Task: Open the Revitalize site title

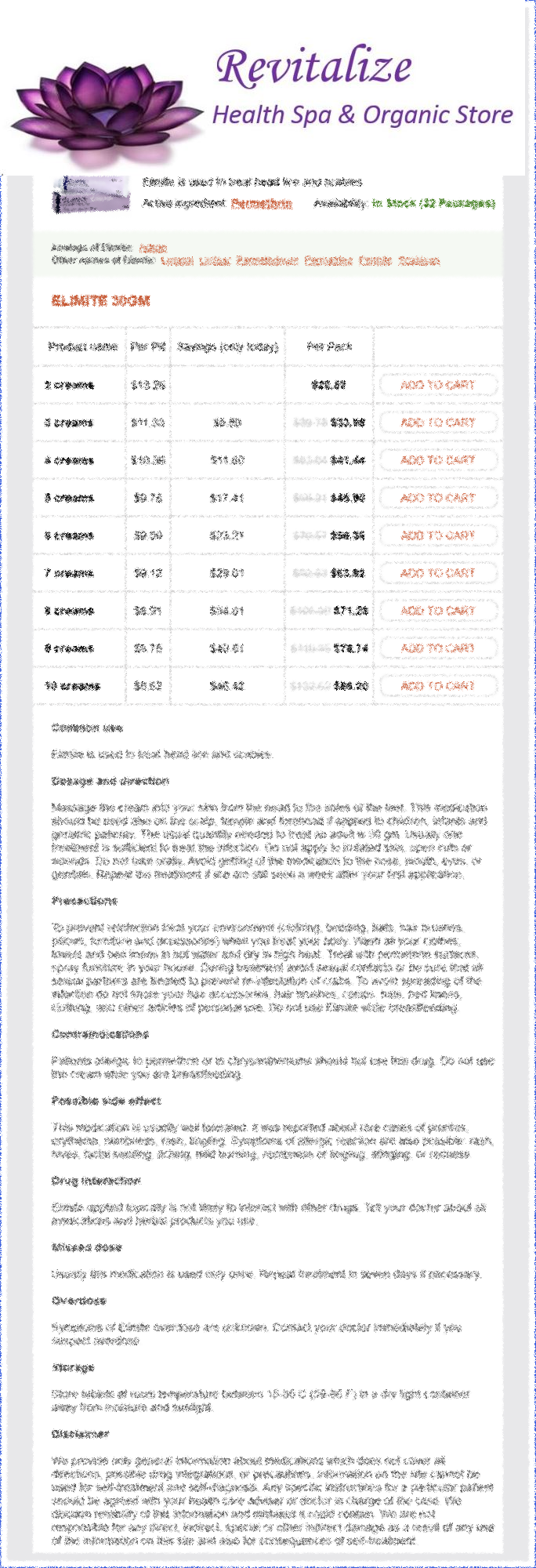Action: [313, 67]
